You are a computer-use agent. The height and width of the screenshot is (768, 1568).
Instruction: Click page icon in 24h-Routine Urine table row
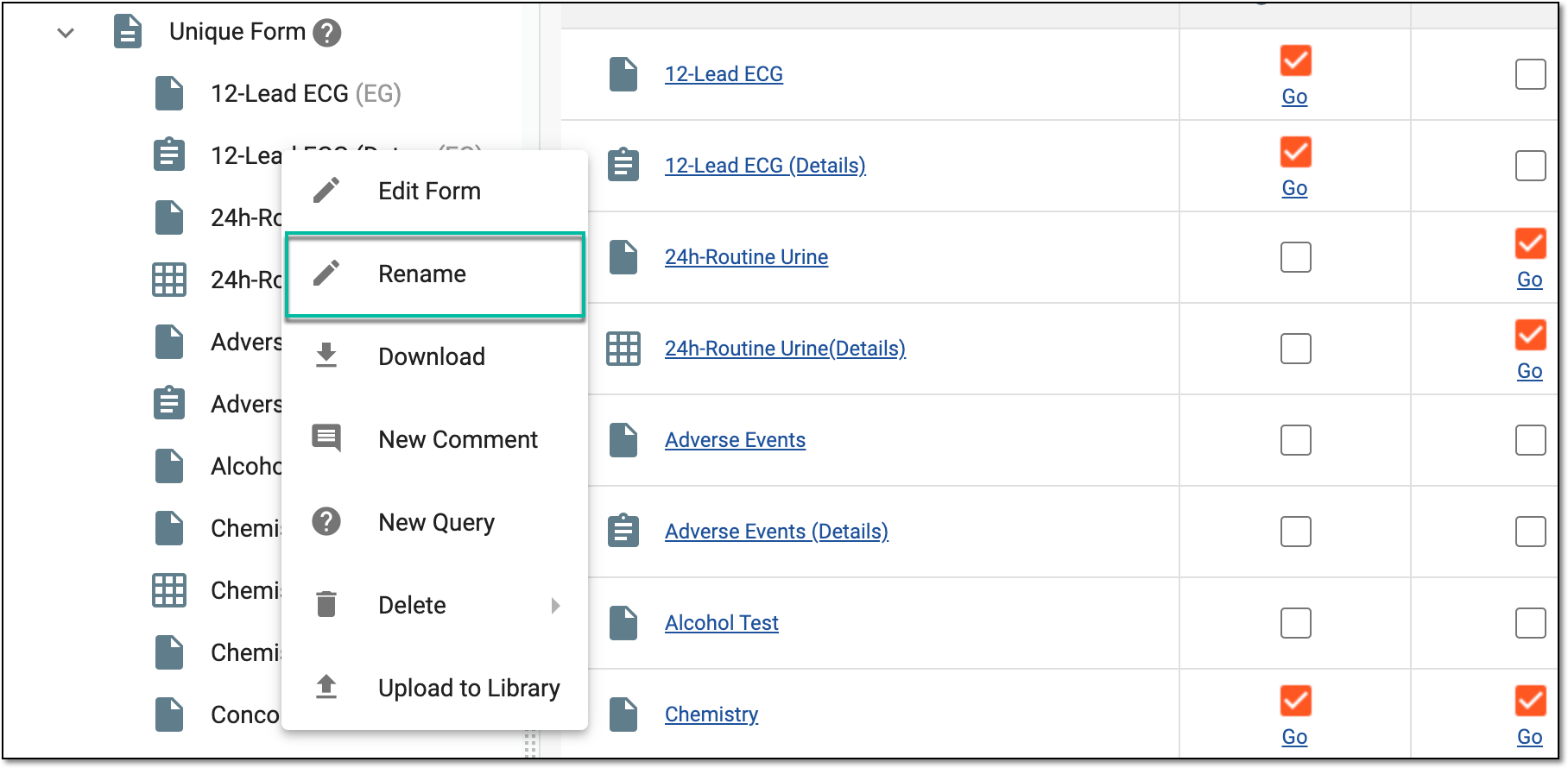[623, 257]
